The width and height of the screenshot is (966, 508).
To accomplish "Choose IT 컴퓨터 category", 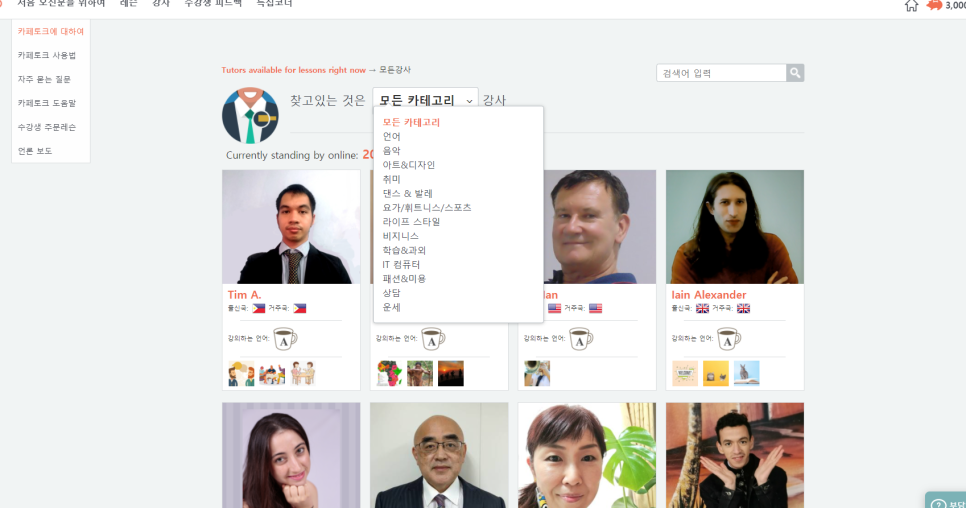I will pos(401,264).
